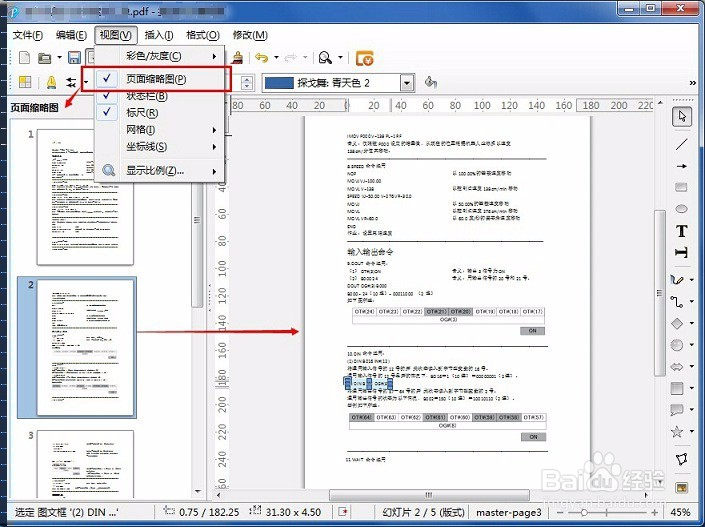
Task: Click the spinner arrows beside the color box
Action: pos(246,83)
